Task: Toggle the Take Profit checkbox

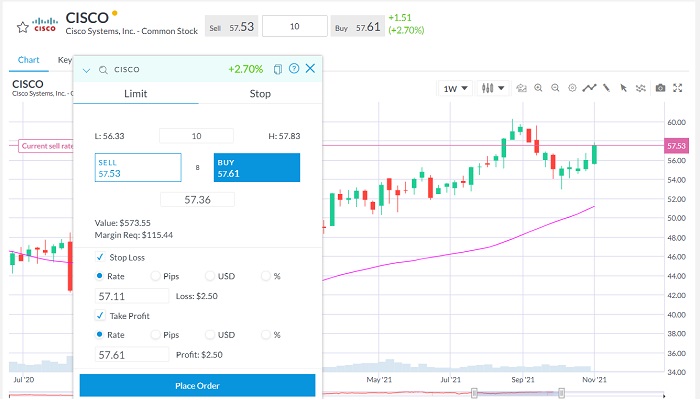Action: point(100,316)
